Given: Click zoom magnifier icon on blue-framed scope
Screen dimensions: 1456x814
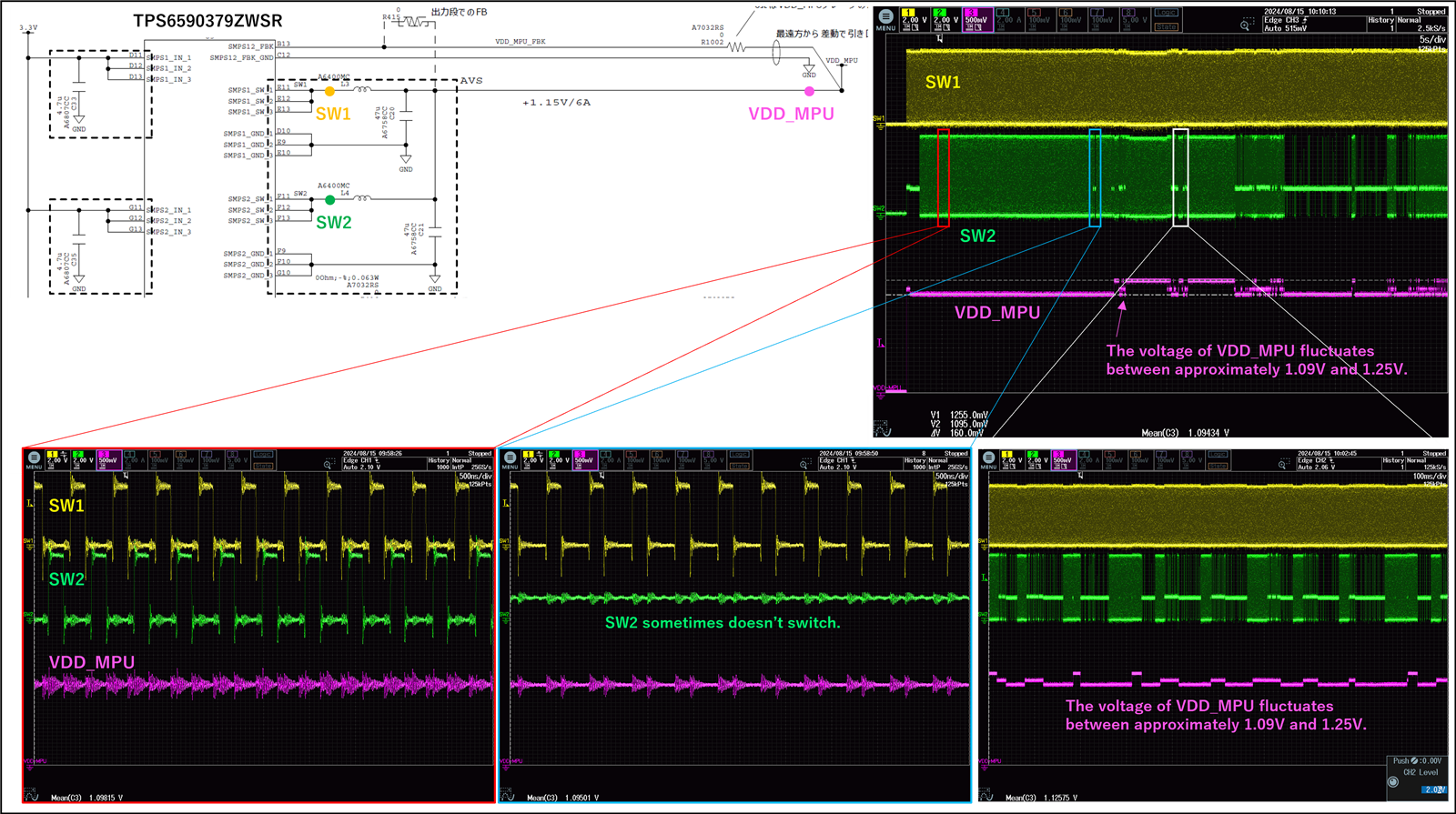Looking at the screenshot, I should [x=805, y=463].
